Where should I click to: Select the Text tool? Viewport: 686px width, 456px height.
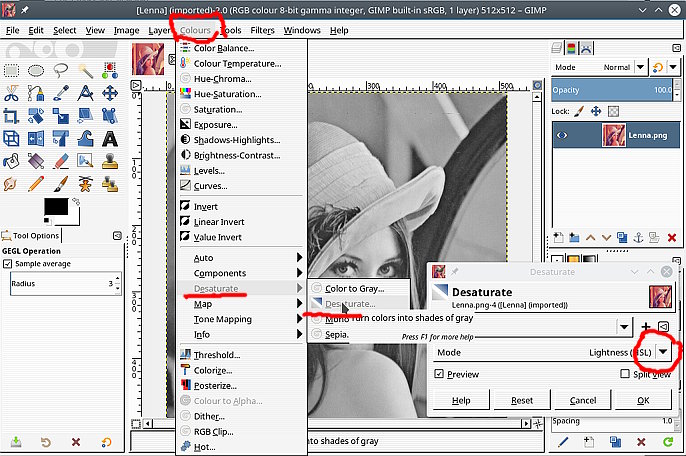coord(110,139)
